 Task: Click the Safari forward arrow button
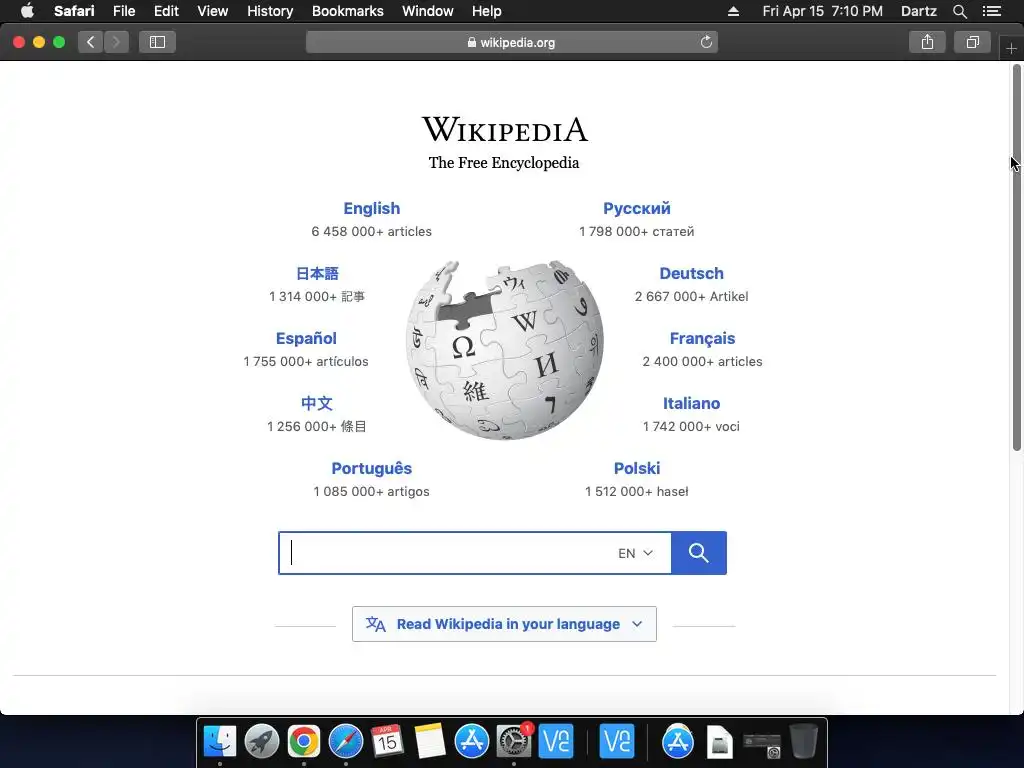pyautogui.click(x=116, y=42)
